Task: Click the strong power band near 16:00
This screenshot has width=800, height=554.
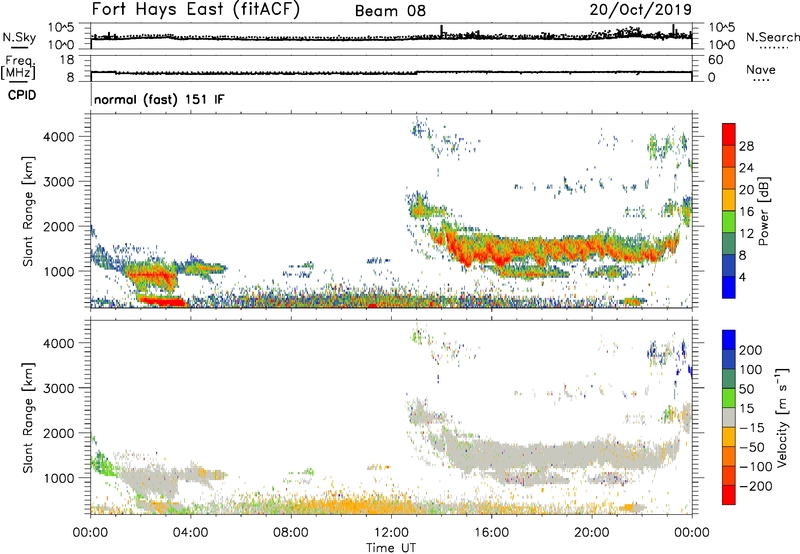Action: [492, 253]
